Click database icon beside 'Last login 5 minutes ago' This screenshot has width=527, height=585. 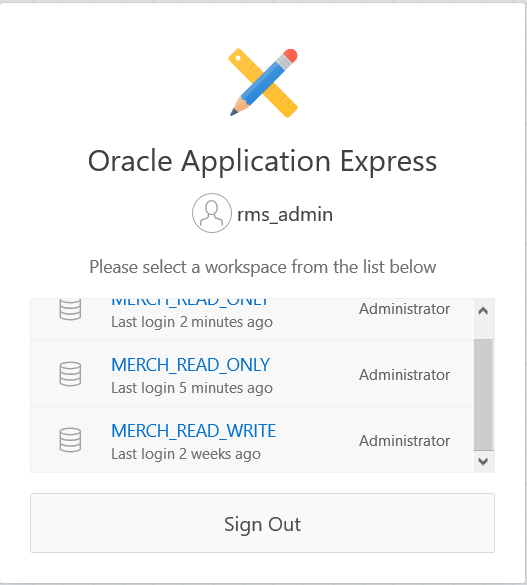[x=70, y=374]
